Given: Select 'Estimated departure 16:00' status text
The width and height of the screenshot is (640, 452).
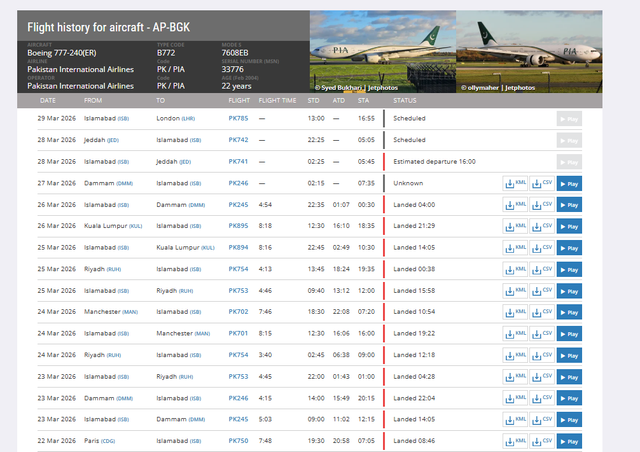Looking at the screenshot, I should pyautogui.click(x=435, y=162).
